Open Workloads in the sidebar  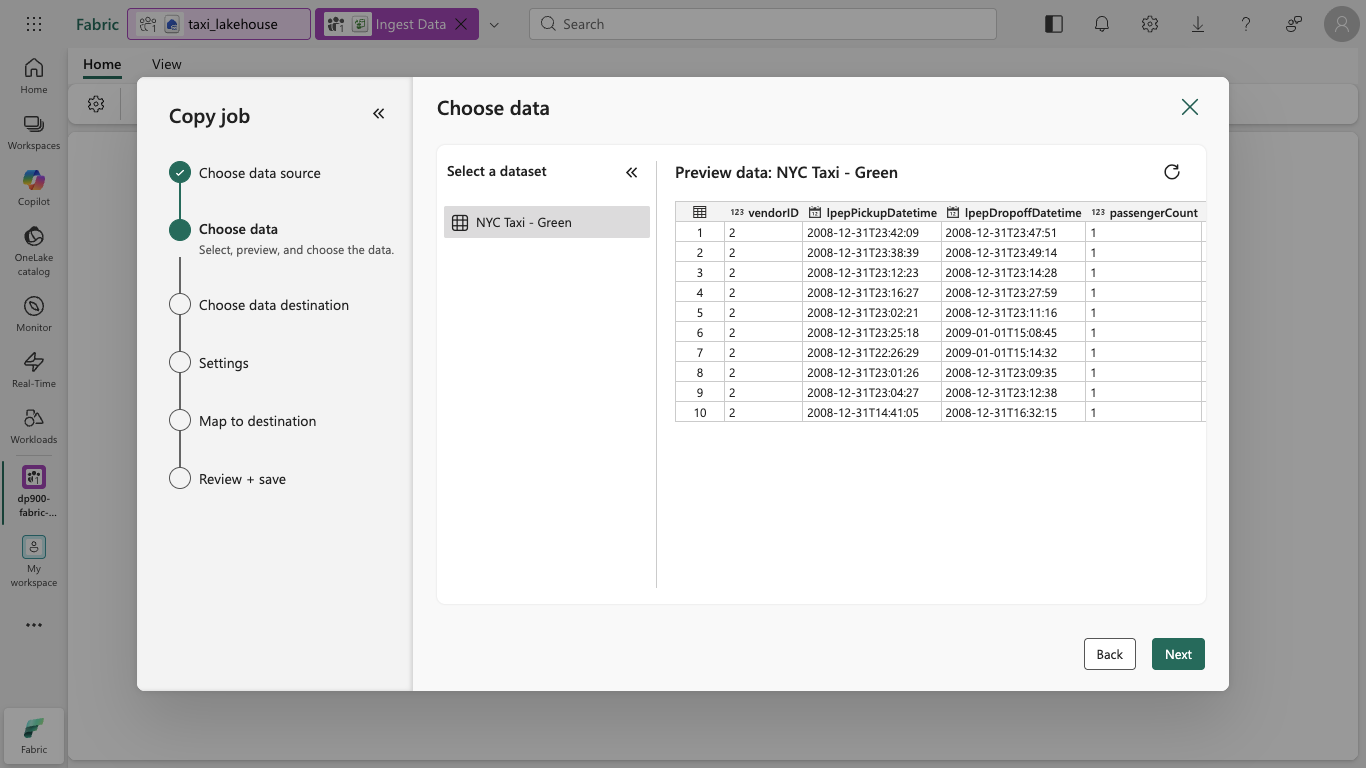click(x=34, y=425)
